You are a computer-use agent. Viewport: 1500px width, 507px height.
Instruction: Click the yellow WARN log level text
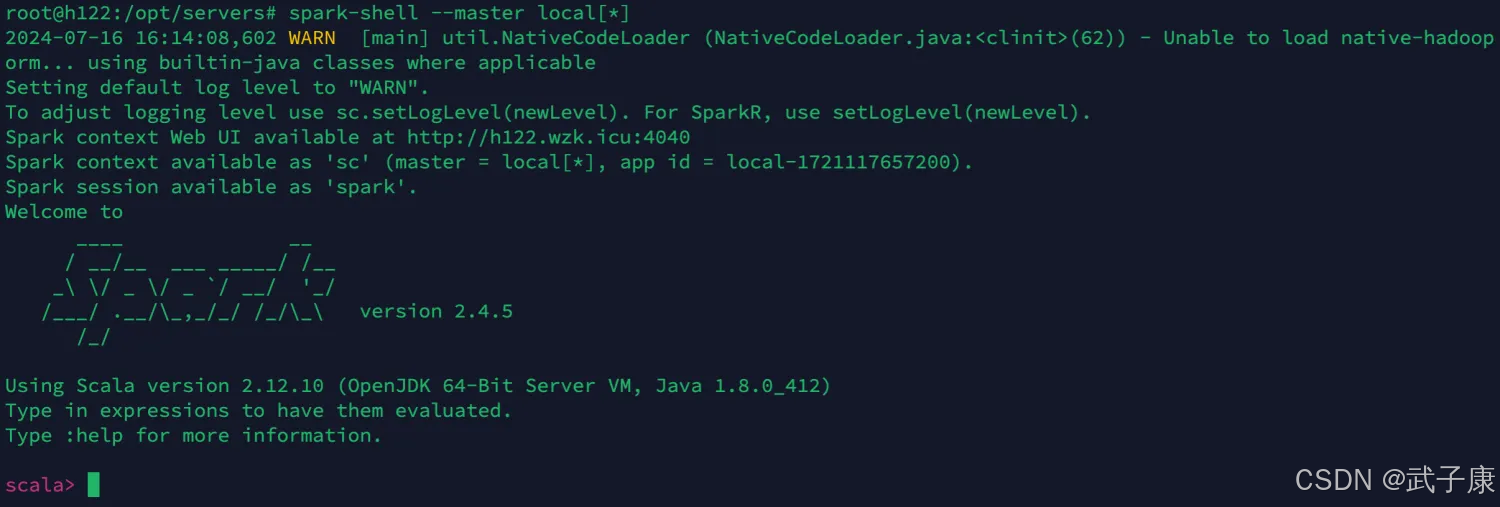(312, 38)
